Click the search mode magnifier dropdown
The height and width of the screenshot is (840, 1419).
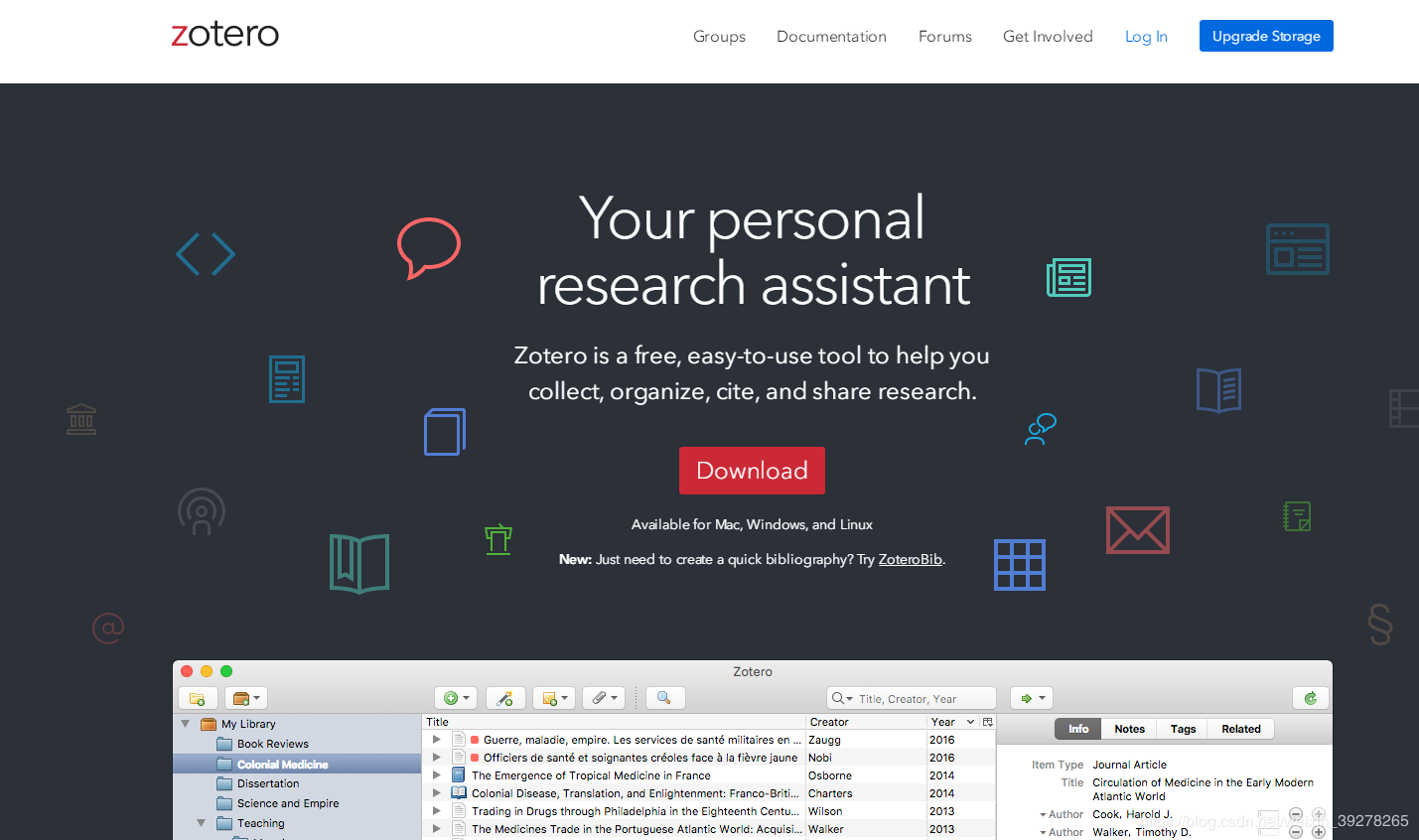tap(842, 698)
